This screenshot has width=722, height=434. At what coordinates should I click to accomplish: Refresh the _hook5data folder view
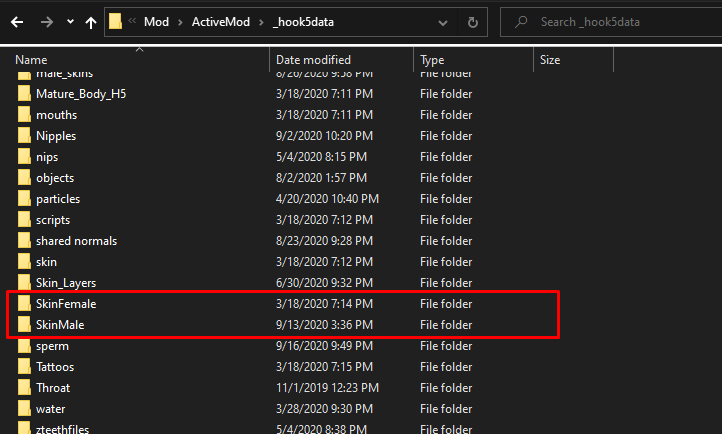[x=472, y=22]
